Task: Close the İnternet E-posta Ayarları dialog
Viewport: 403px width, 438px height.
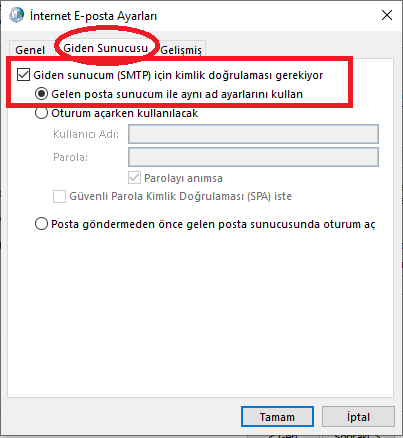Action: click(387, 15)
